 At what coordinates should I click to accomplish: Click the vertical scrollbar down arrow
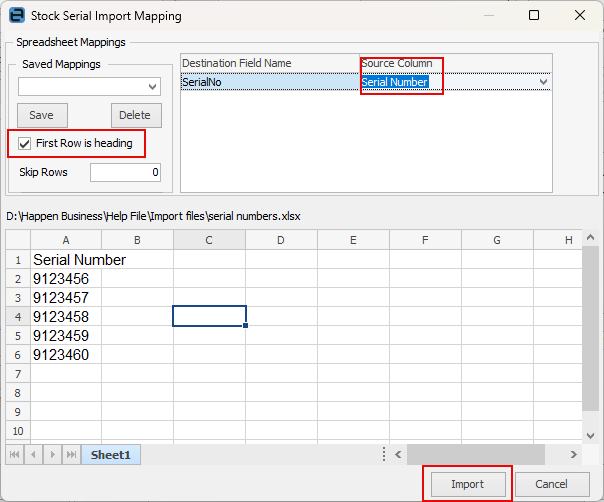pos(590,436)
